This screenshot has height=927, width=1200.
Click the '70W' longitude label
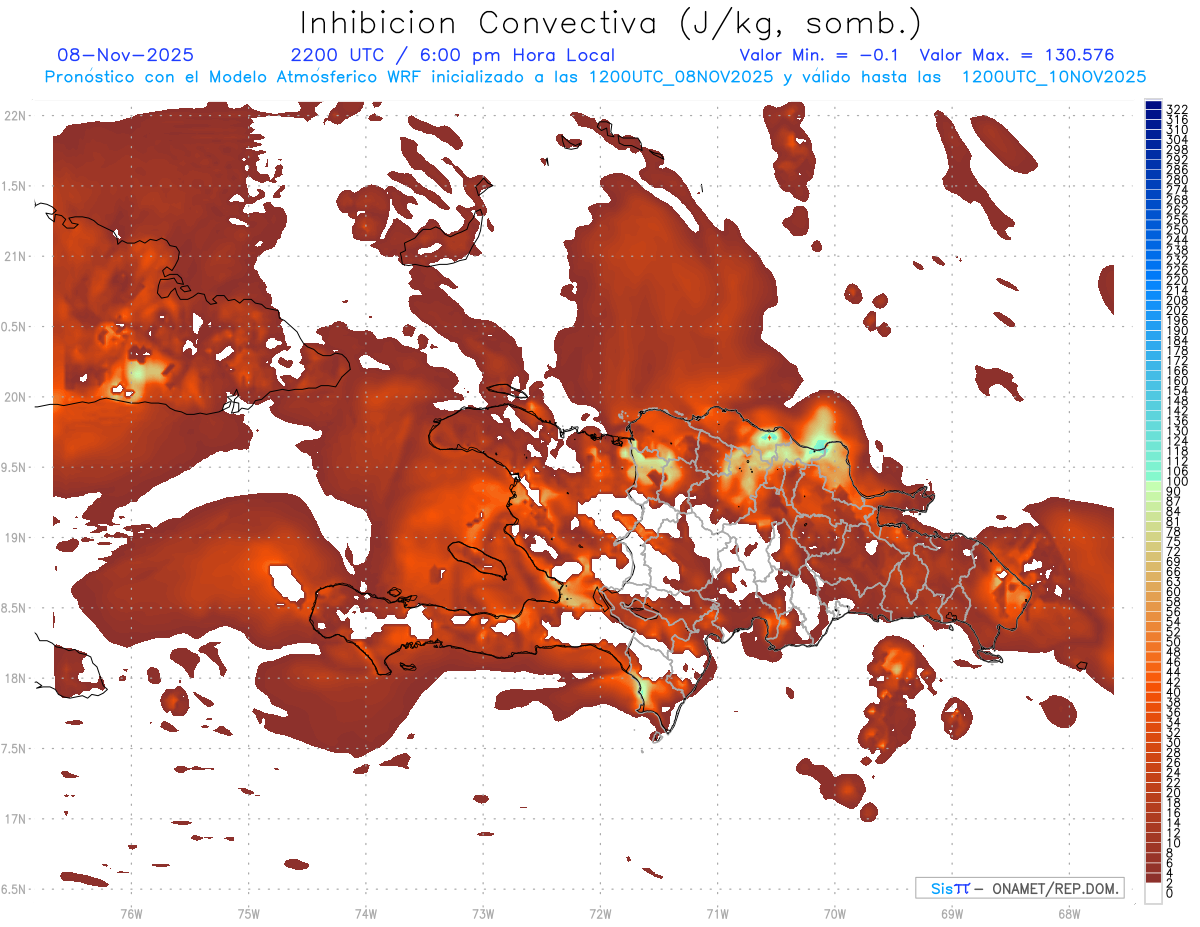point(835,914)
